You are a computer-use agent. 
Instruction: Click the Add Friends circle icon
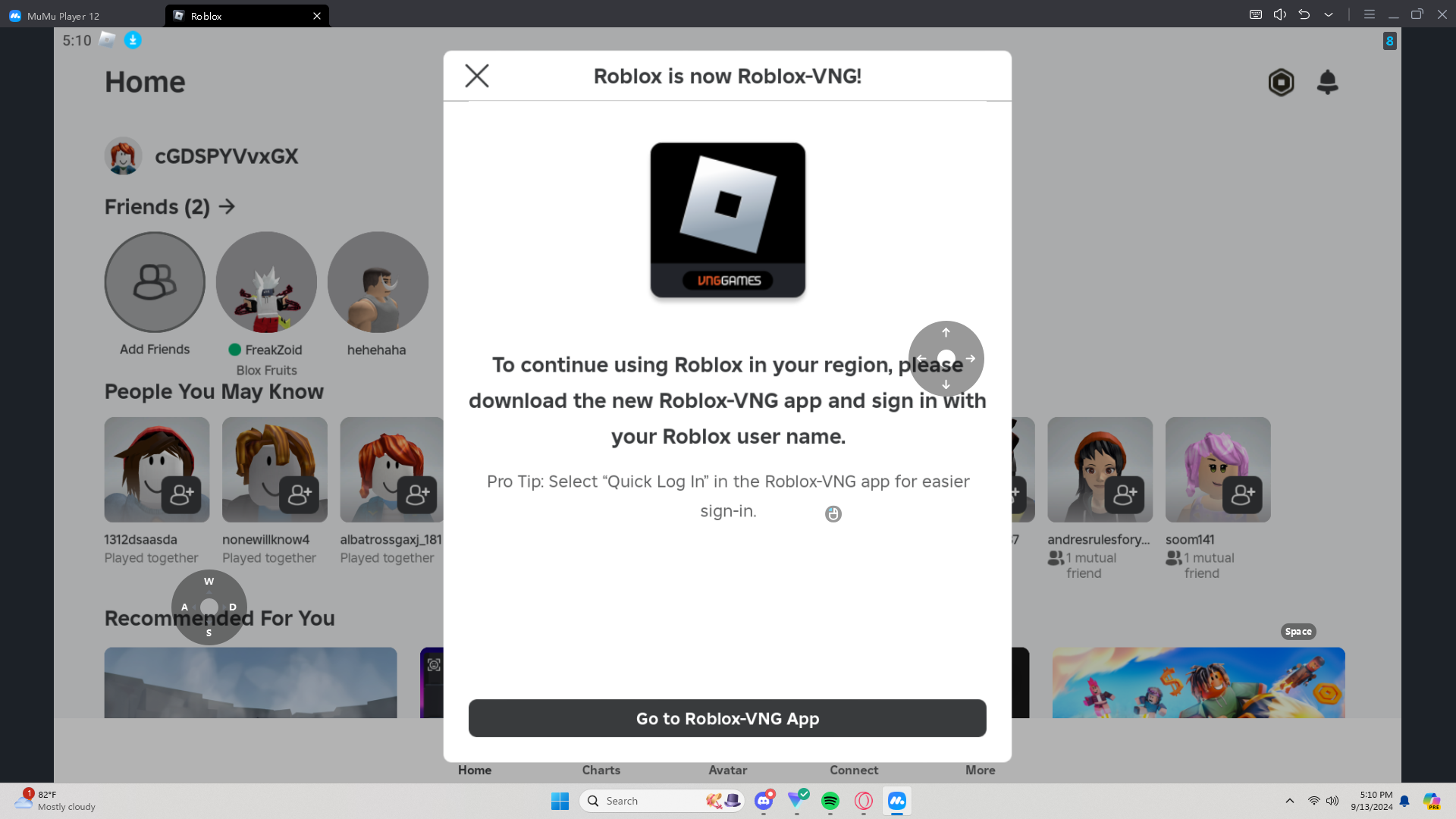[x=155, y=282]
